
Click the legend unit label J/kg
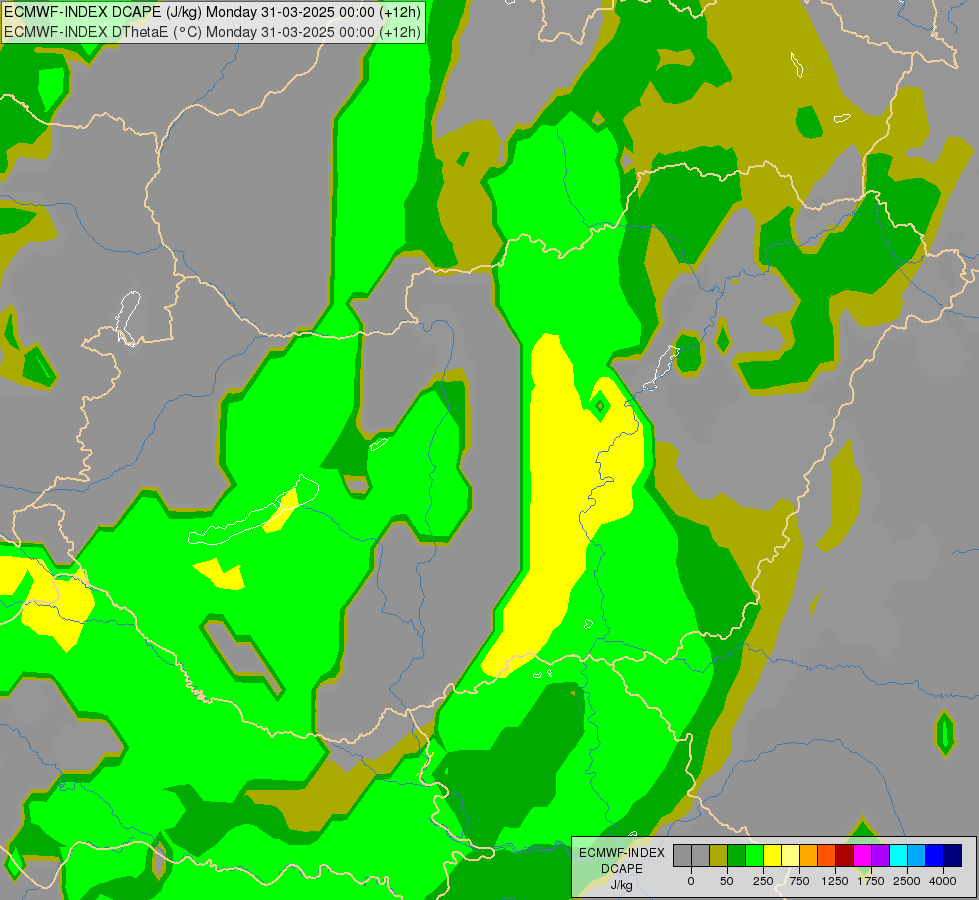point(622,885)
